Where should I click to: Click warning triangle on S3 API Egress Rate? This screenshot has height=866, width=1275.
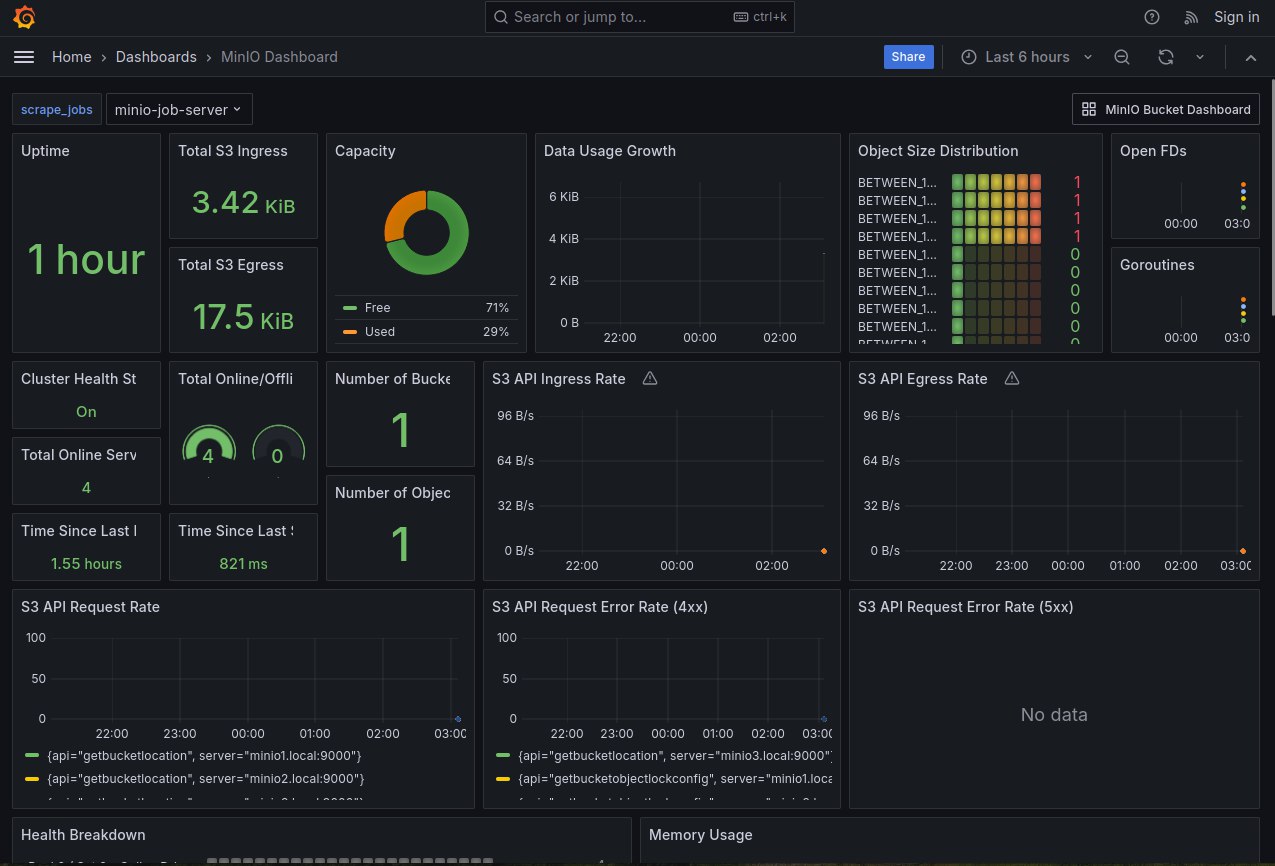click(x=1012, y=378)
